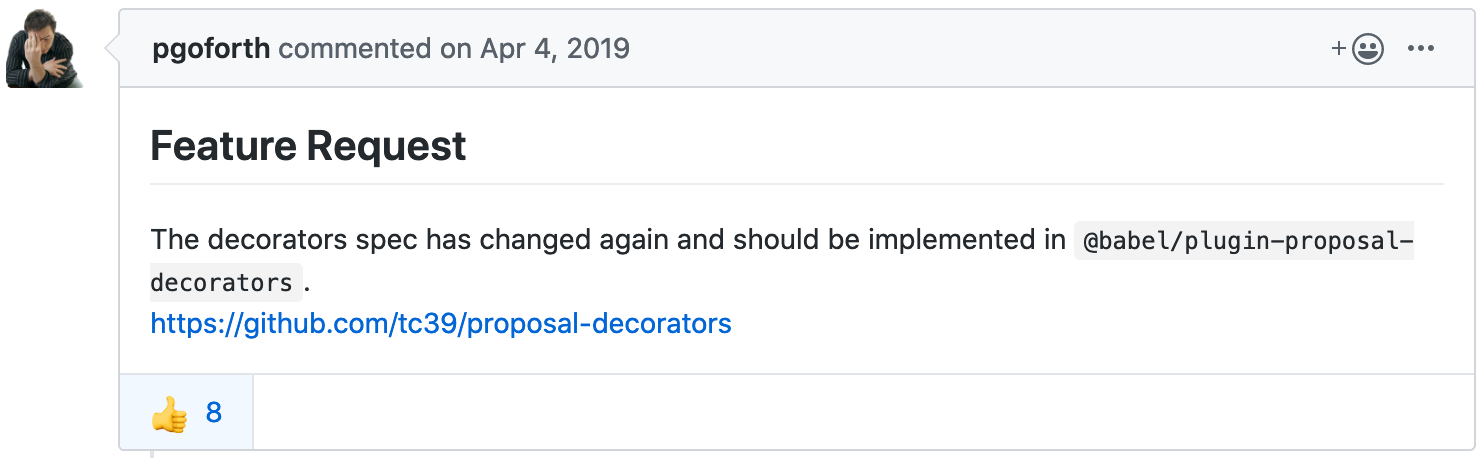Click the speech caret pointing to avatar
This screenshot has width=1482, height=458.
tap(112, 48)
